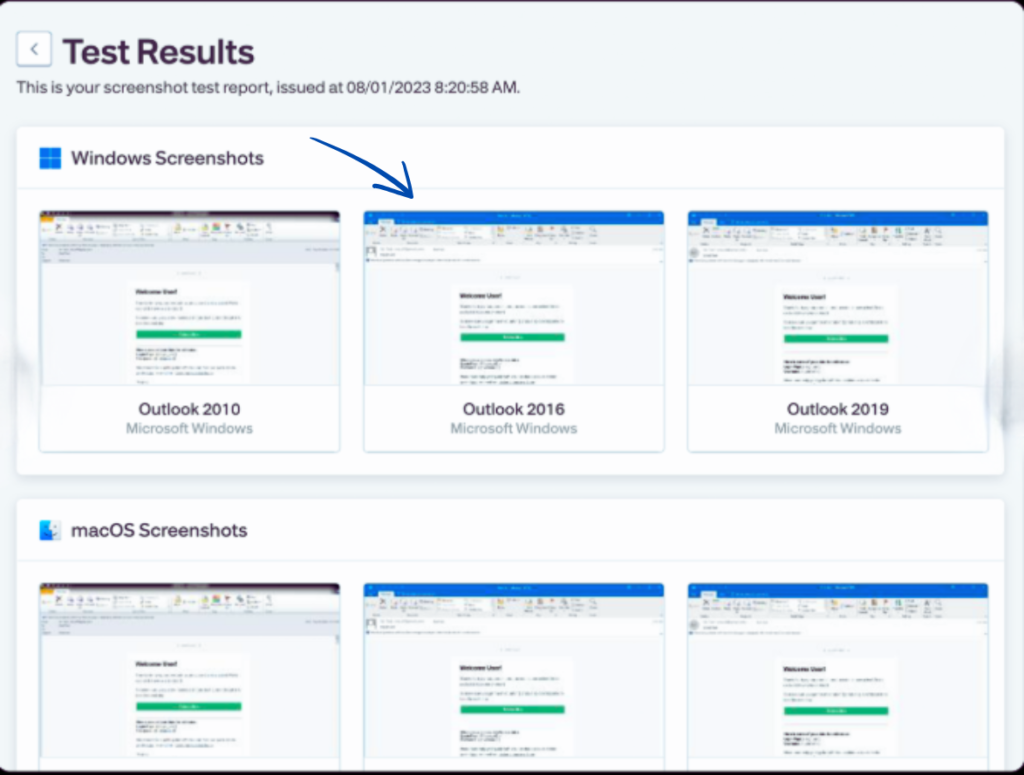Image resolution: width=1024 pixels, height=775 pixels.
Task: Click the back arrow button beside Test Results
Action: [x=34, y=49]
